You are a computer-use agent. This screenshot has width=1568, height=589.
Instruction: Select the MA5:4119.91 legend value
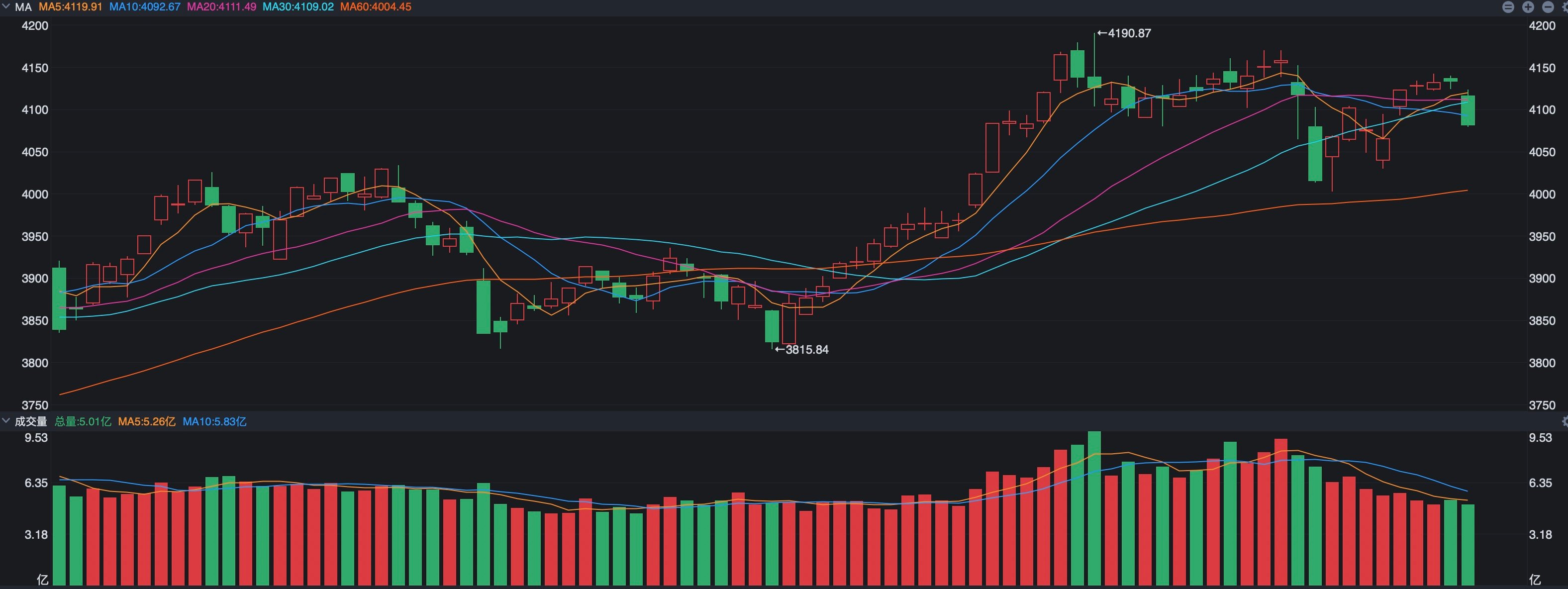71,7
